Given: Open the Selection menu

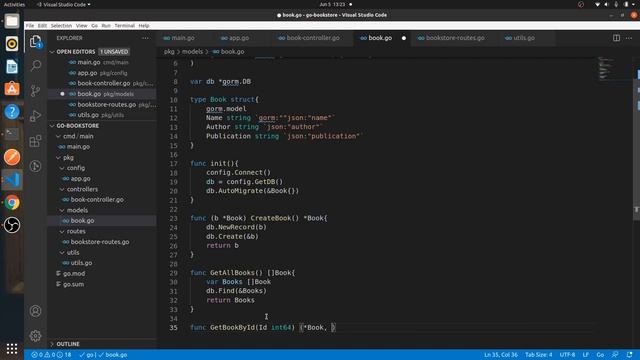Looking at the screenshot, I should (x=61, y=25).
